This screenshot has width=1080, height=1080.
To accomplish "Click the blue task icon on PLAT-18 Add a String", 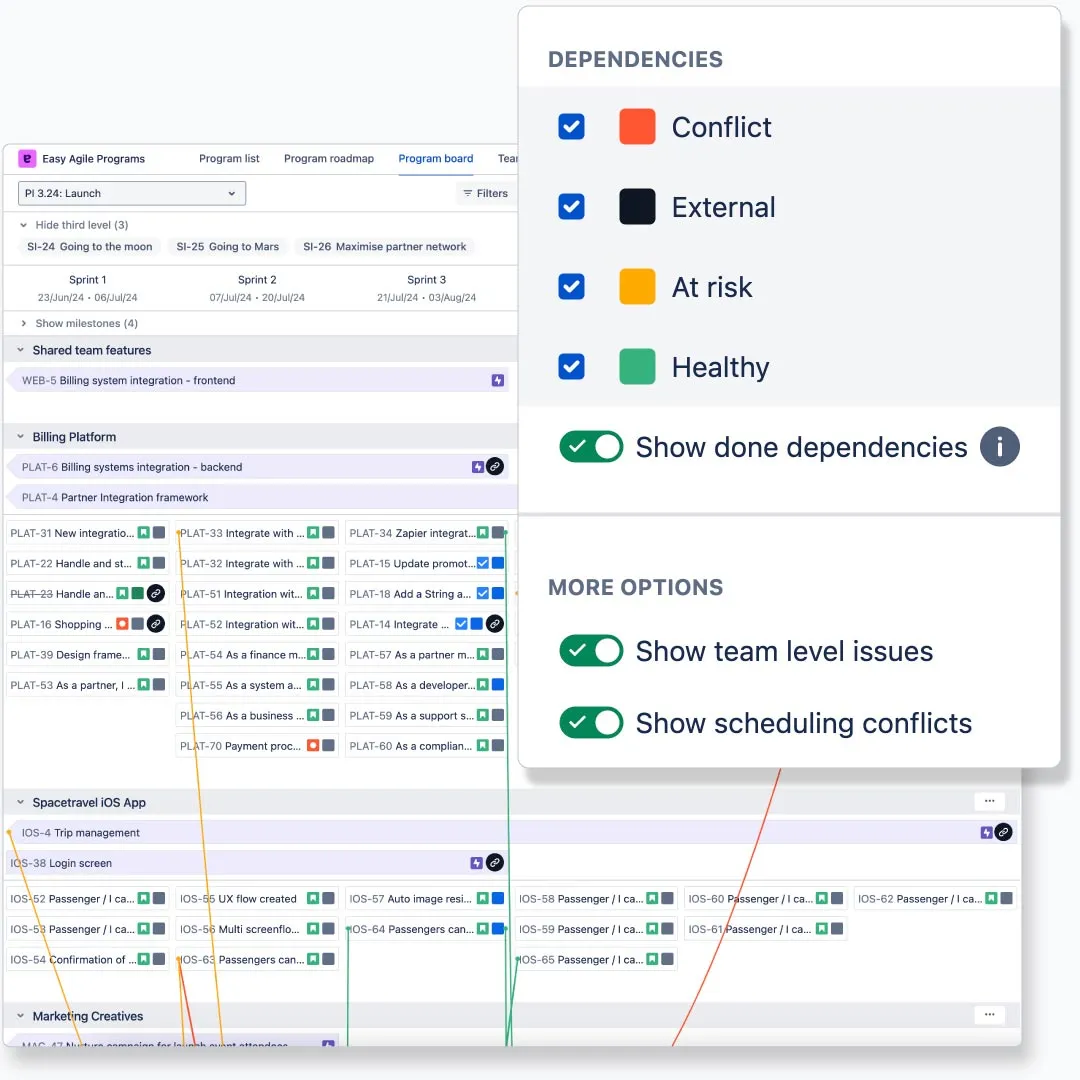I will tap(483, 594).
